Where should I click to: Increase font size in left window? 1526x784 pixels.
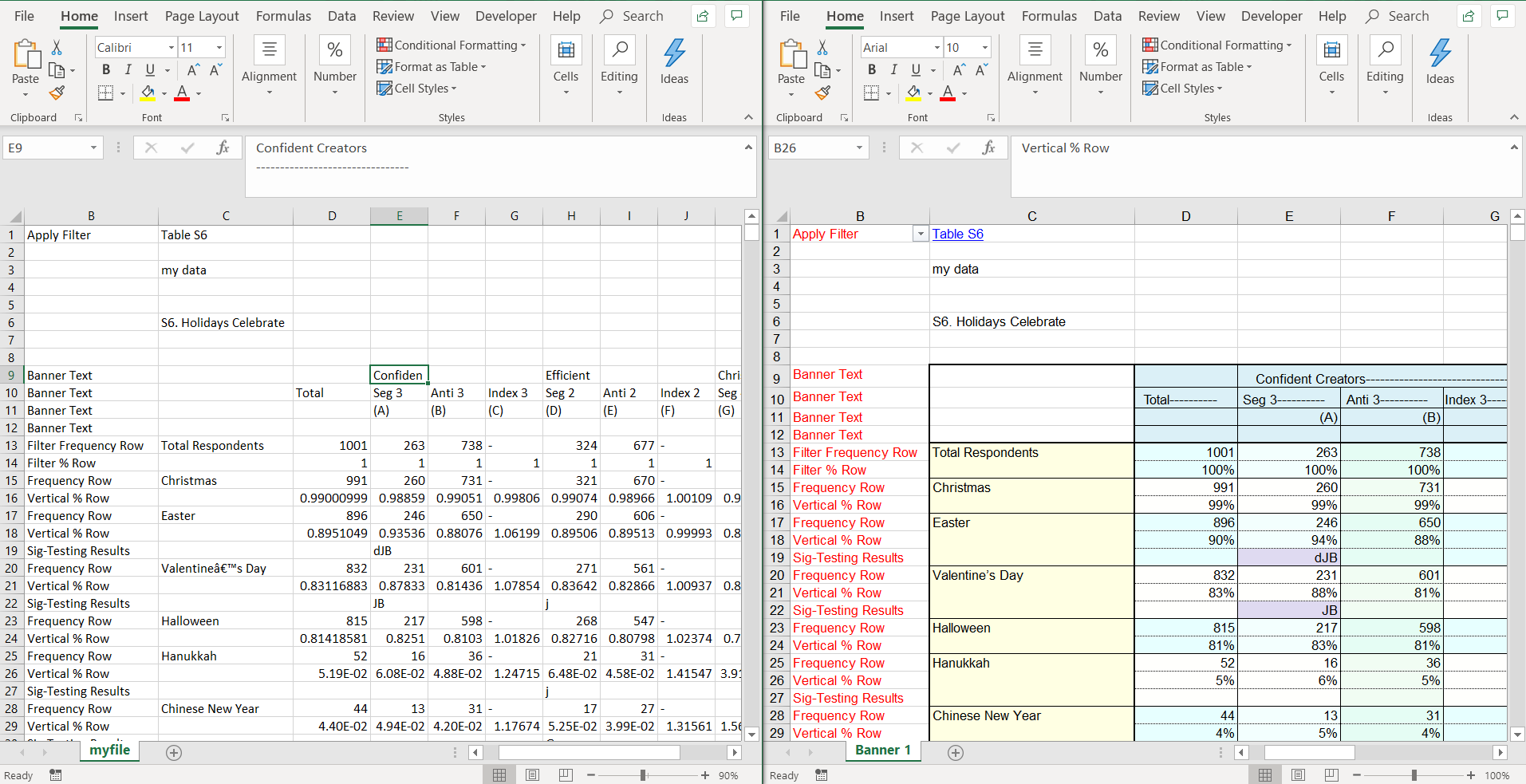[x=192, y=70]
